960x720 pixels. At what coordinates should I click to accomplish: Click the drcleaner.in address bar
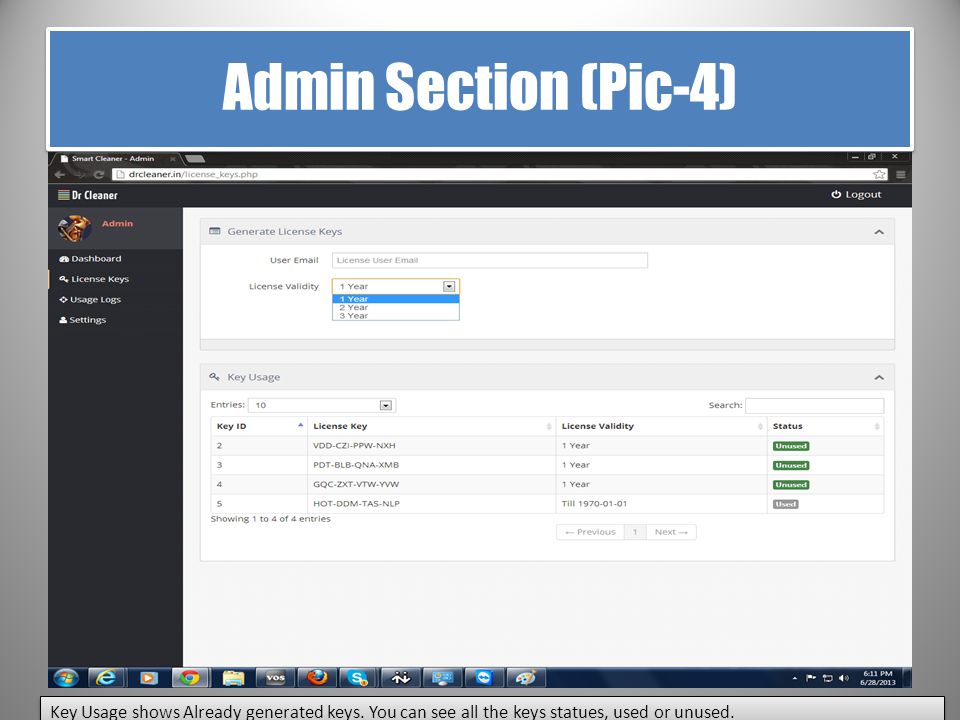click(499, 174)
